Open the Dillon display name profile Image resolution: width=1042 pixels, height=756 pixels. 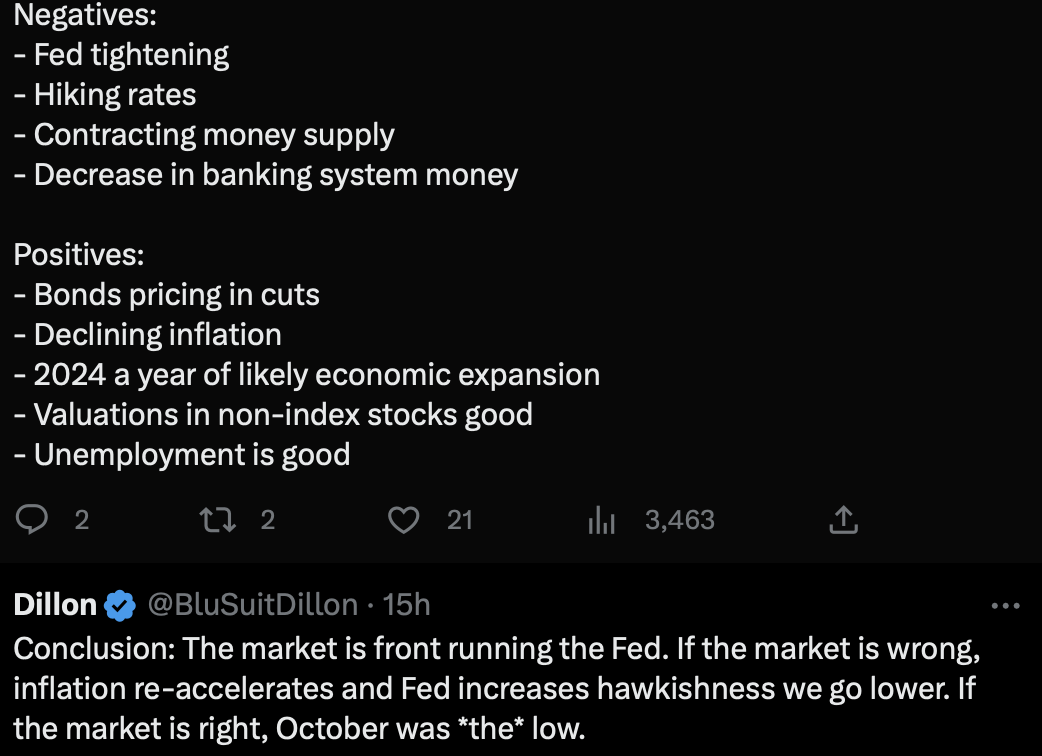coord(55,605)
